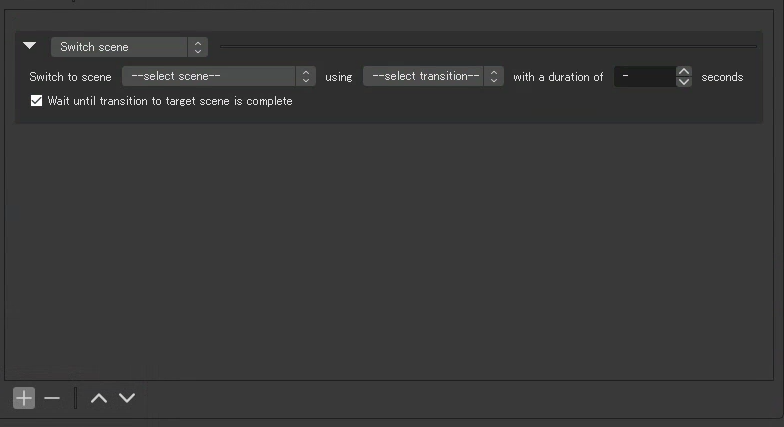This screenshot has height=427, width=784.
Task: Click the 'with a duration of' label
Action: [x=558, y=77]
